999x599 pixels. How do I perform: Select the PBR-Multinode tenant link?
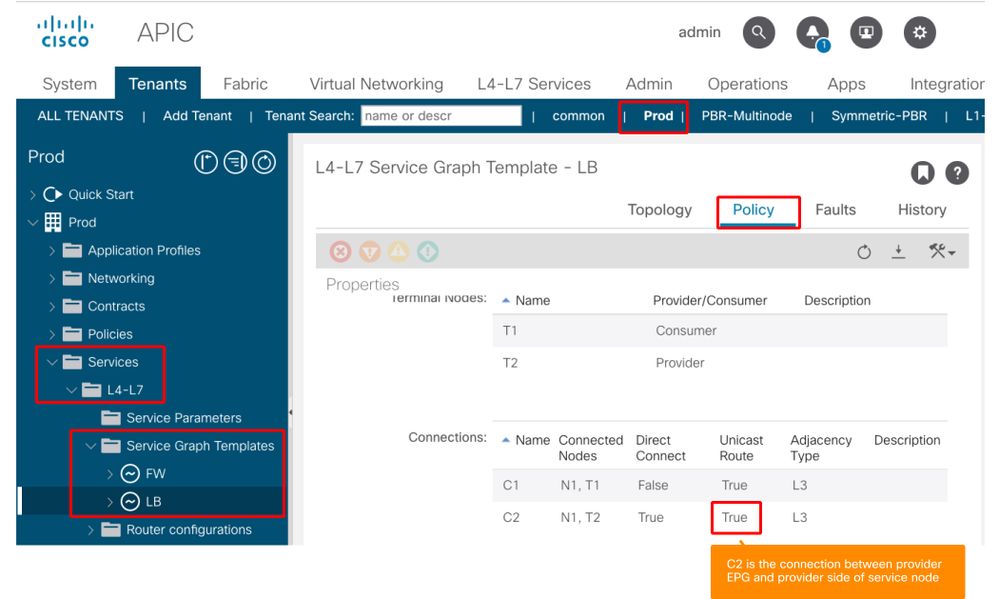(x=747, y=116)
